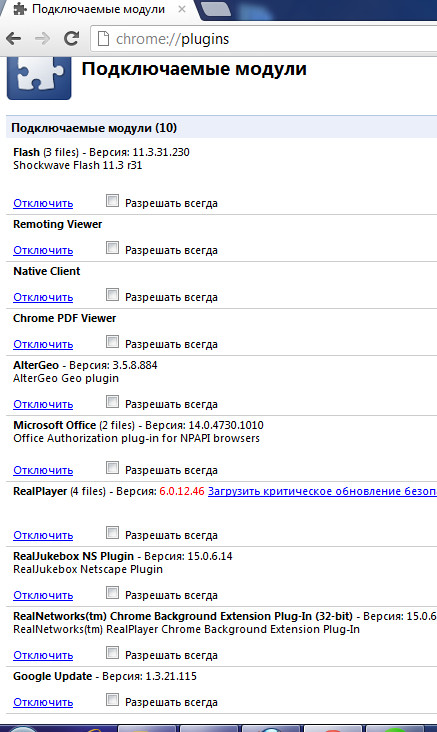Click the 'Chrome PDF Viewer' plugin name
Viewport: 437px width, 732px height.
(x=64, y=318)
